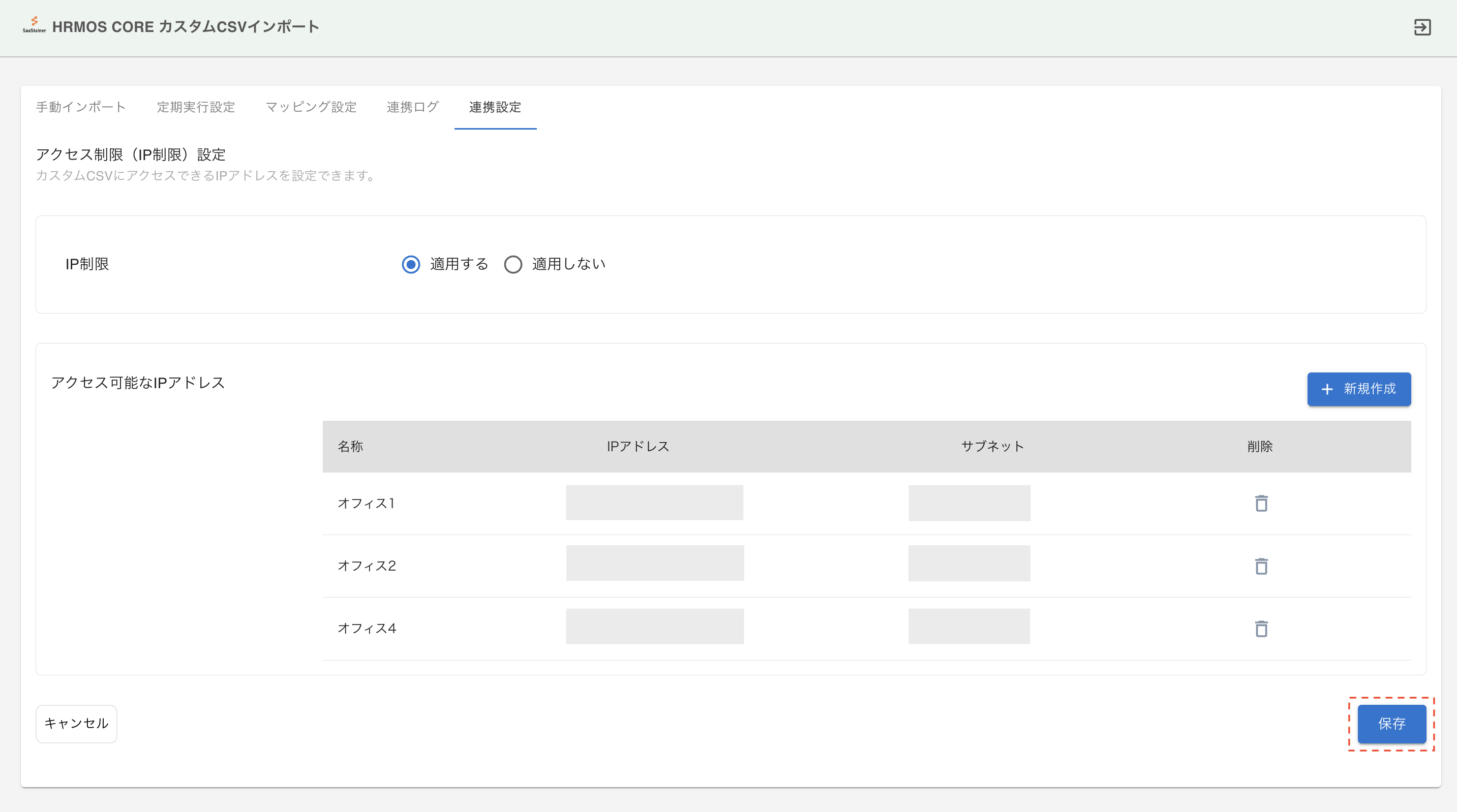
Task: Switch to the 定期実行設定 tab
Action: pyautogui.click(x=196, y=107)
